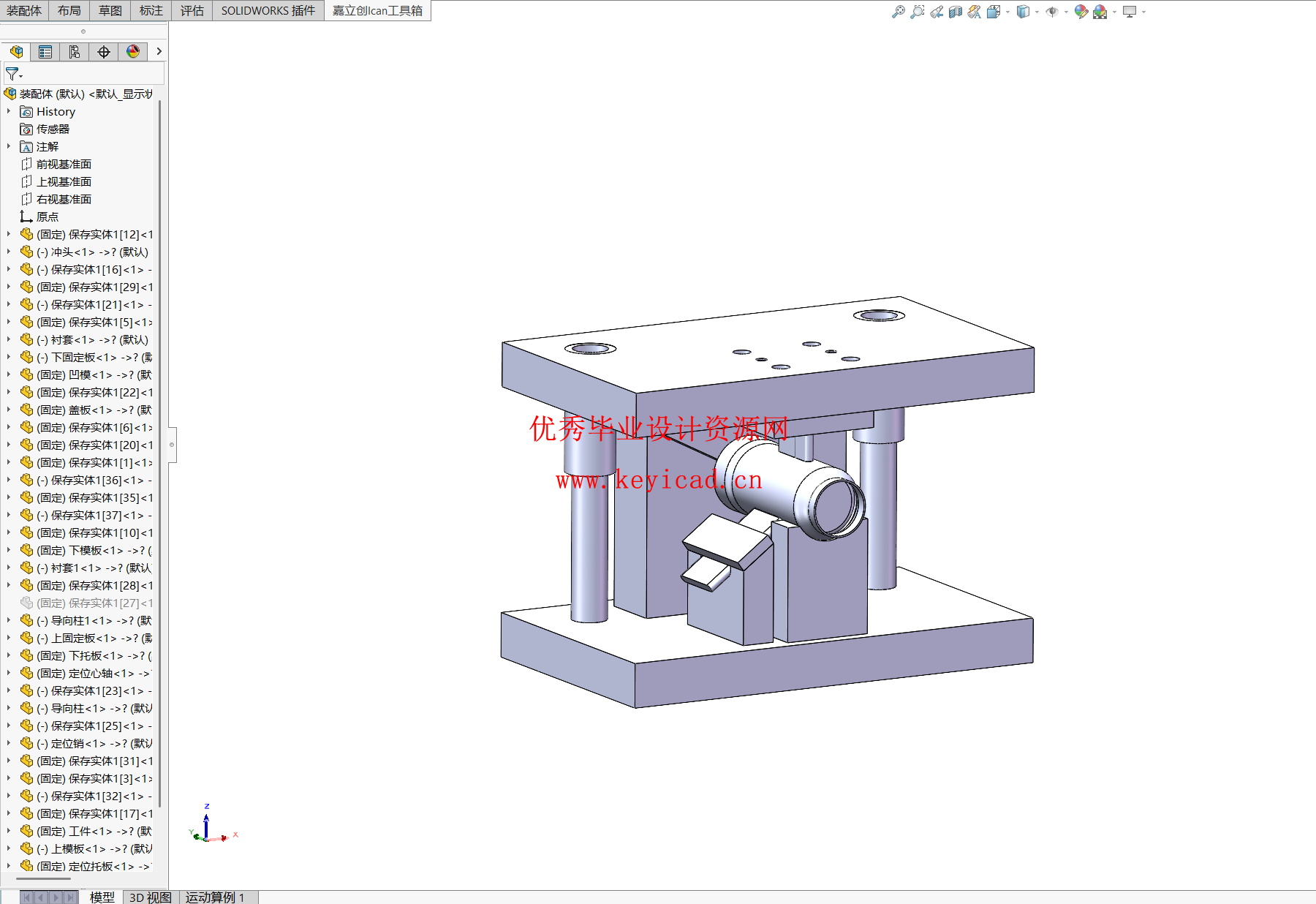
Task: Click the 上模板<1> component icon
Action: click(27, 848)
